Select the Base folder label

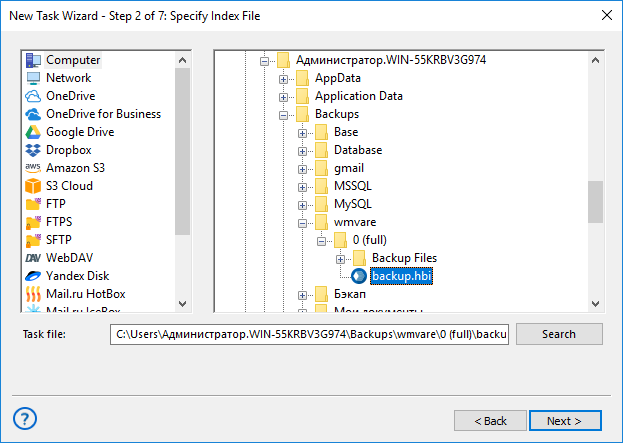coord(346,132)
